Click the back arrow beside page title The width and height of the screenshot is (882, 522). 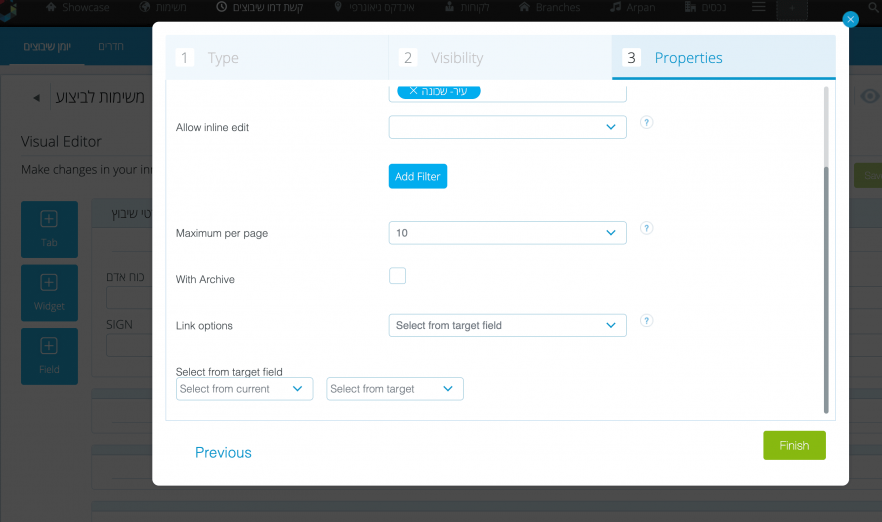click(37, 98)
